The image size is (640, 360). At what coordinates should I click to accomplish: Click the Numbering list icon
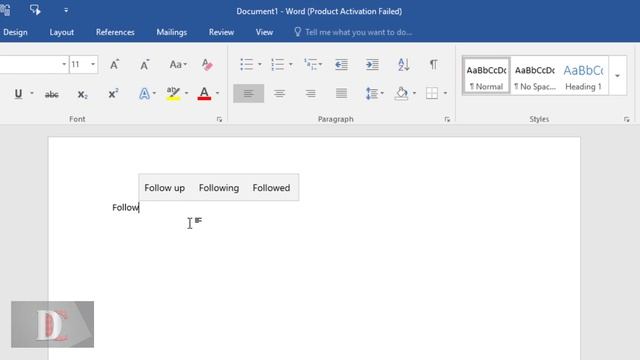278,64
